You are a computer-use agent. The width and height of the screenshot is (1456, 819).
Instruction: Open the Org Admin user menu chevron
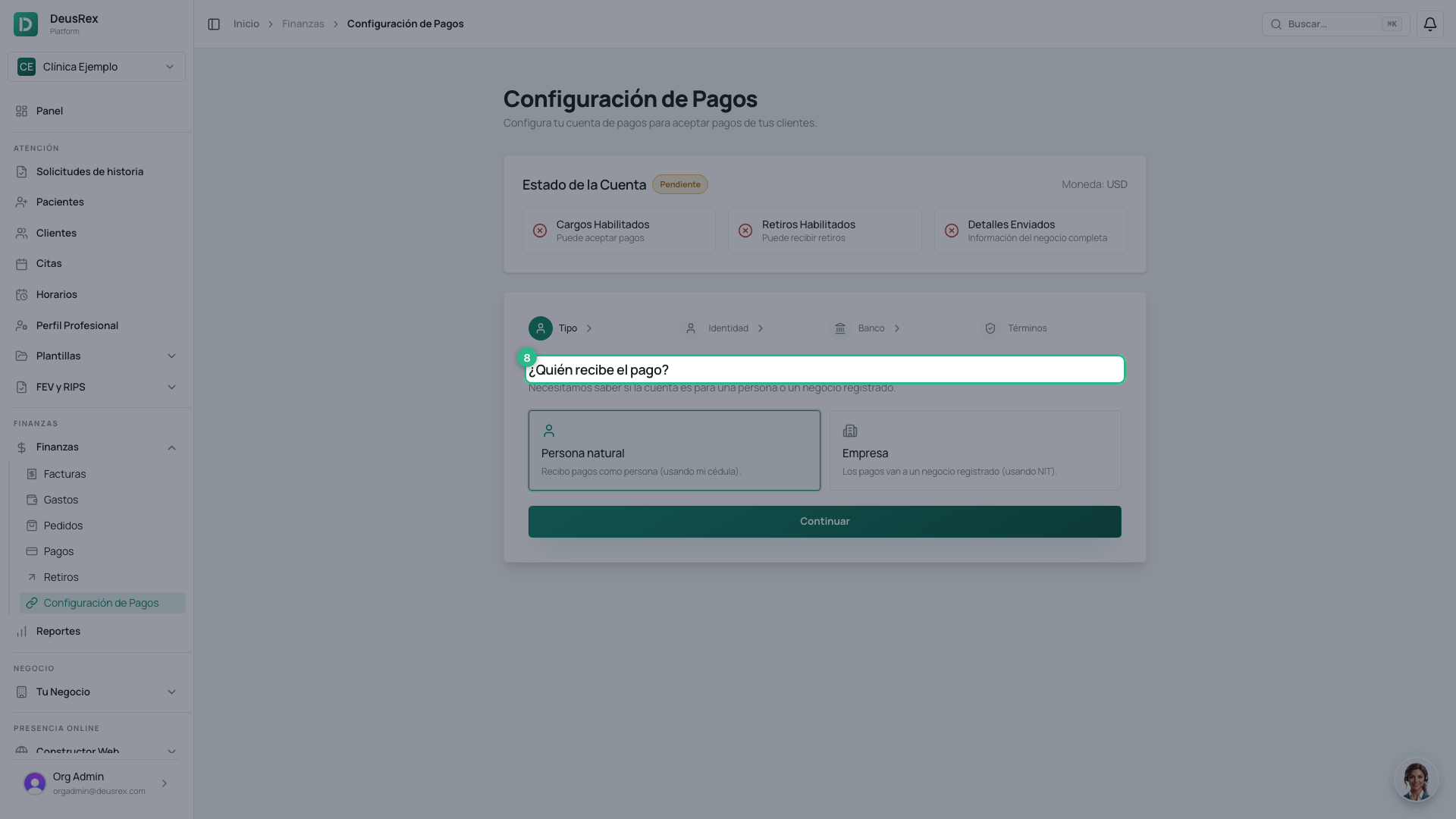click(165, 783)
